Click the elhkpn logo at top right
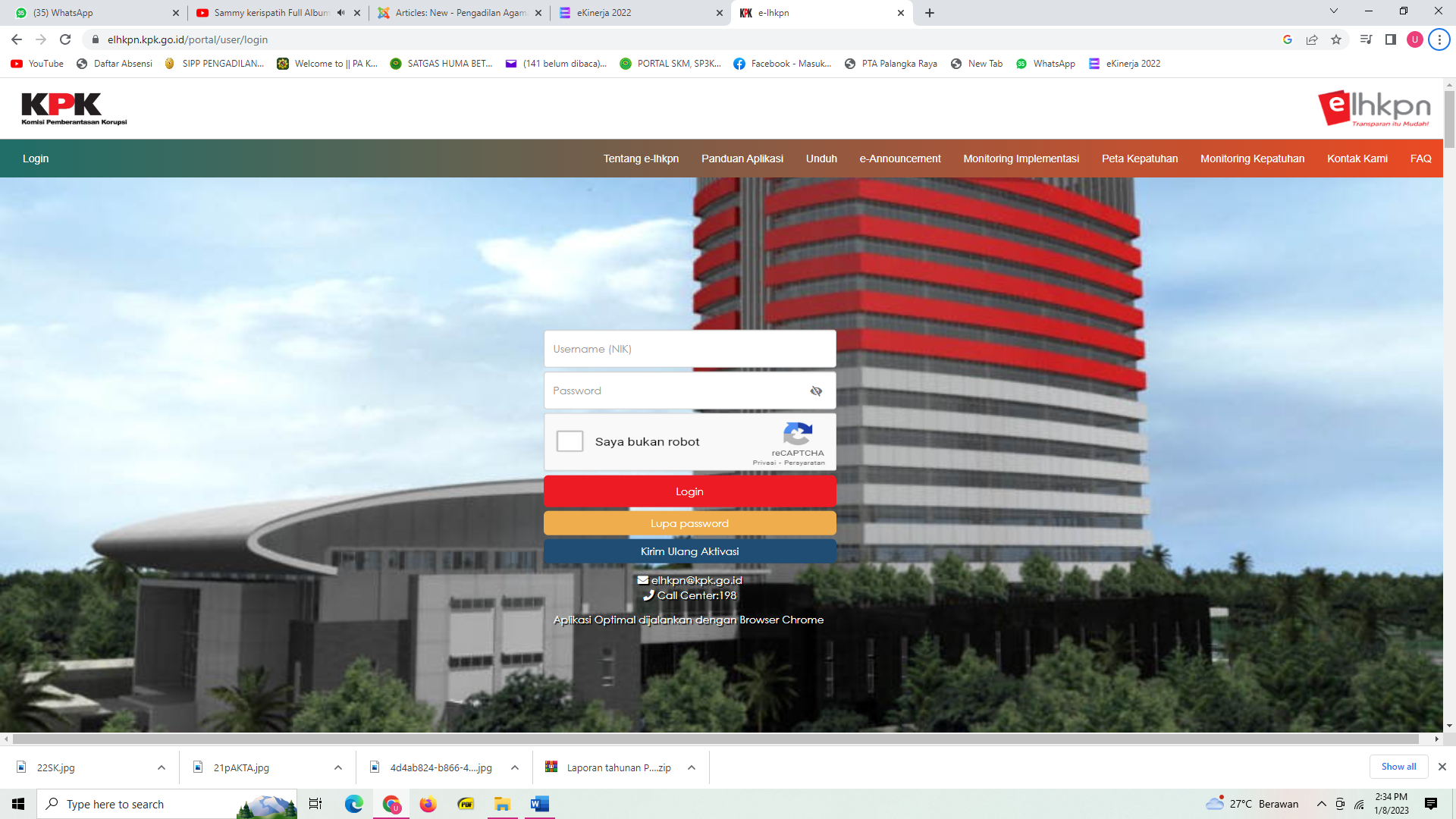This screenshot has height=819, width=1456. [1374, 108]
